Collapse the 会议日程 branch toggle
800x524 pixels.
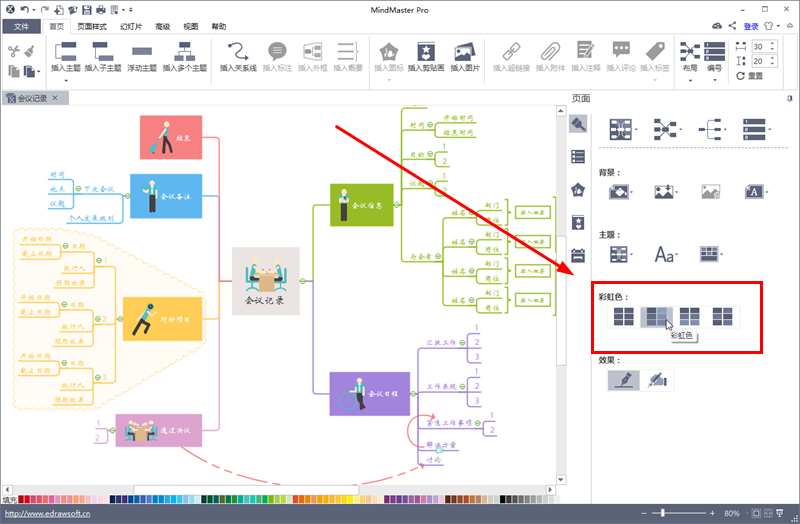click(x=413, y=394)
